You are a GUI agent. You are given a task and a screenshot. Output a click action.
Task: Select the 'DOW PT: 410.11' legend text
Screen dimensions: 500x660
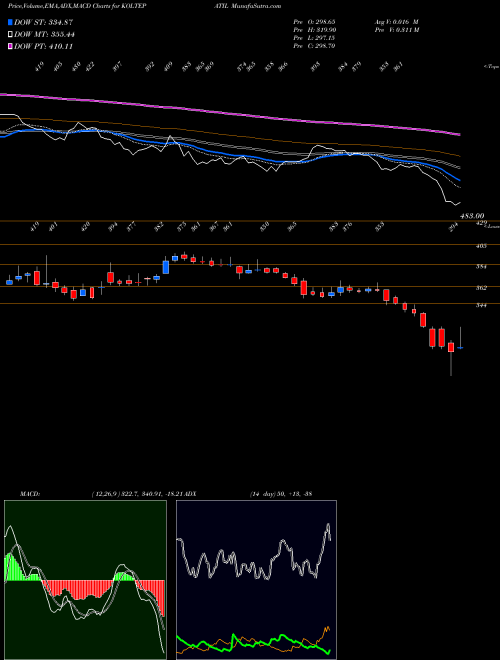tap(44, 47)
